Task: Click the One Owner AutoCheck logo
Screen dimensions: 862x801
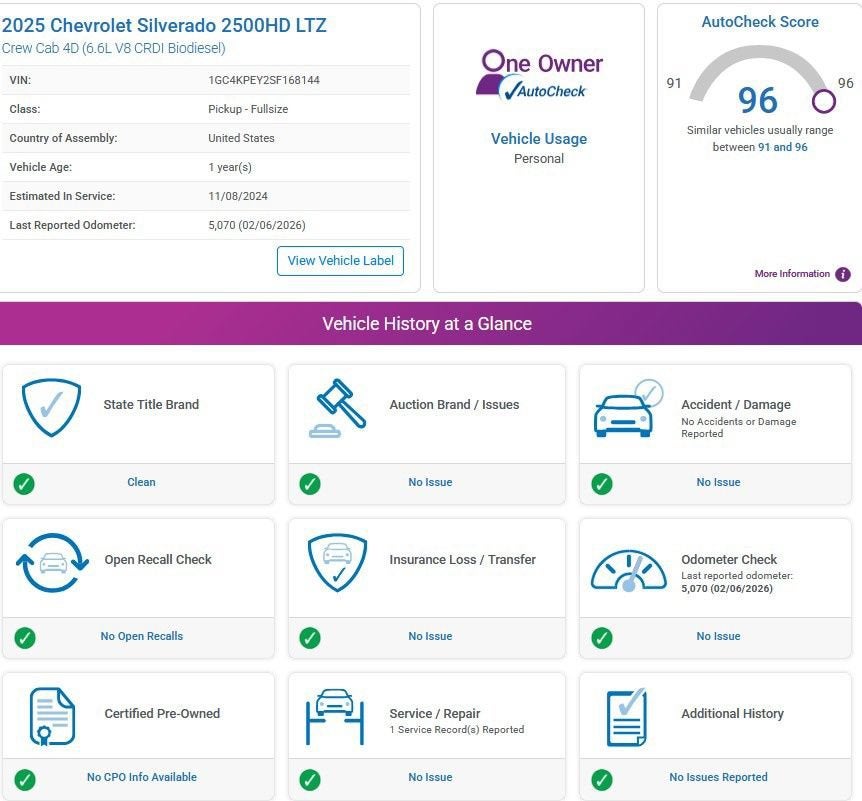Action: 539,75
